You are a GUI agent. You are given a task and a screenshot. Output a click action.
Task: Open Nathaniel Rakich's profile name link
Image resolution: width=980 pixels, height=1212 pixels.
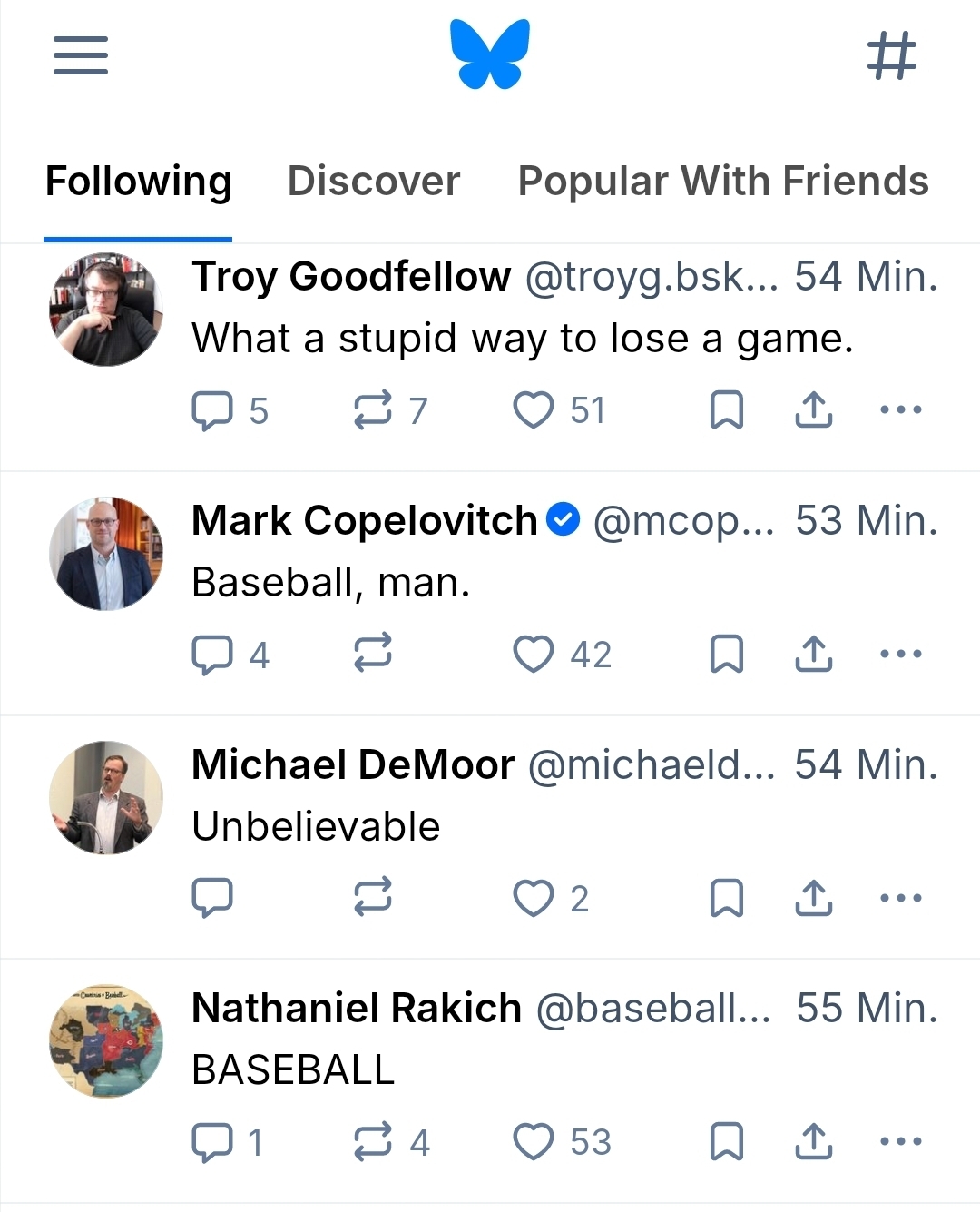pos(357,1009)
